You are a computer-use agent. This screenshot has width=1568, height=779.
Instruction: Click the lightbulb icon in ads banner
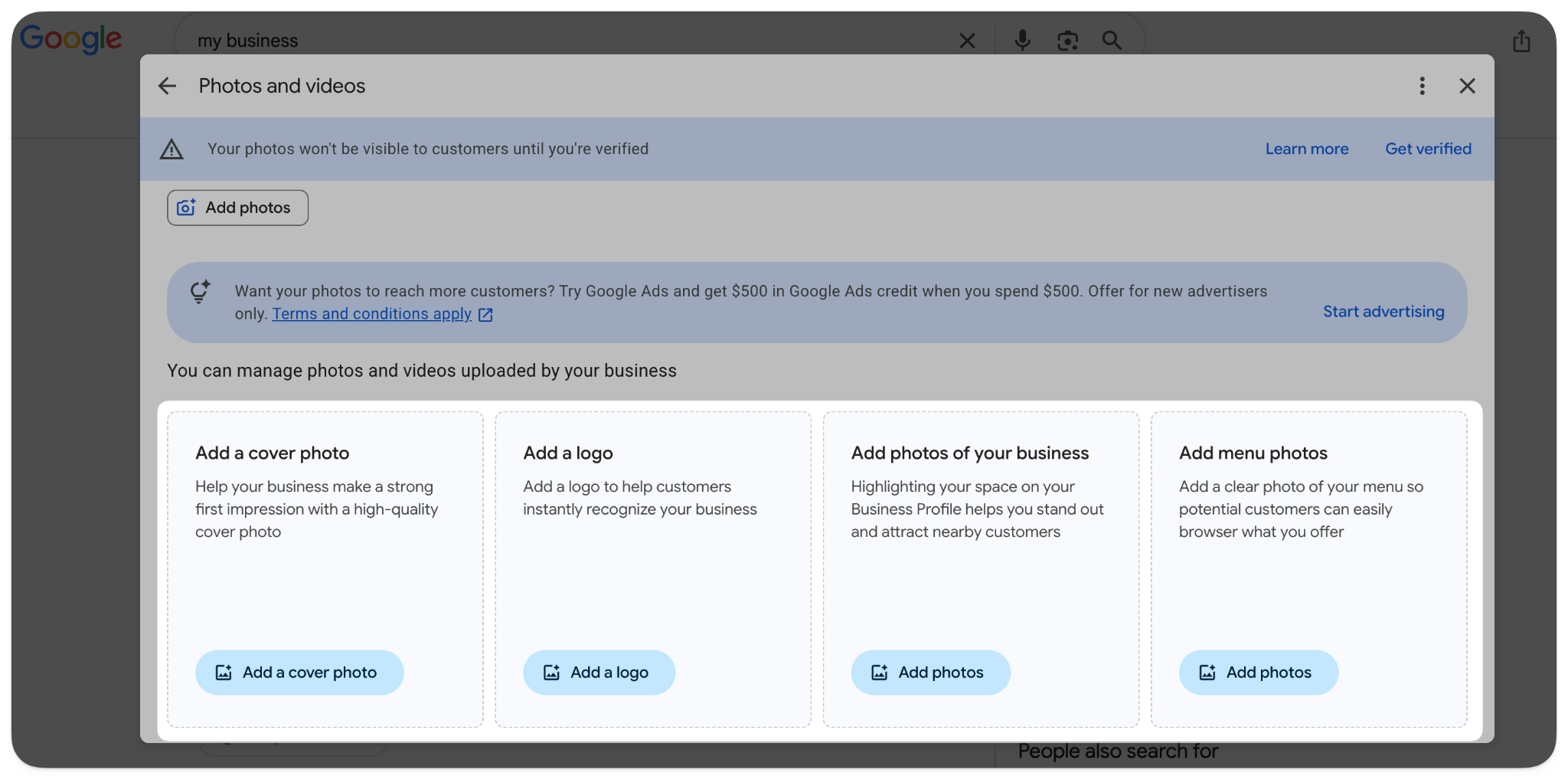(200, 292)
